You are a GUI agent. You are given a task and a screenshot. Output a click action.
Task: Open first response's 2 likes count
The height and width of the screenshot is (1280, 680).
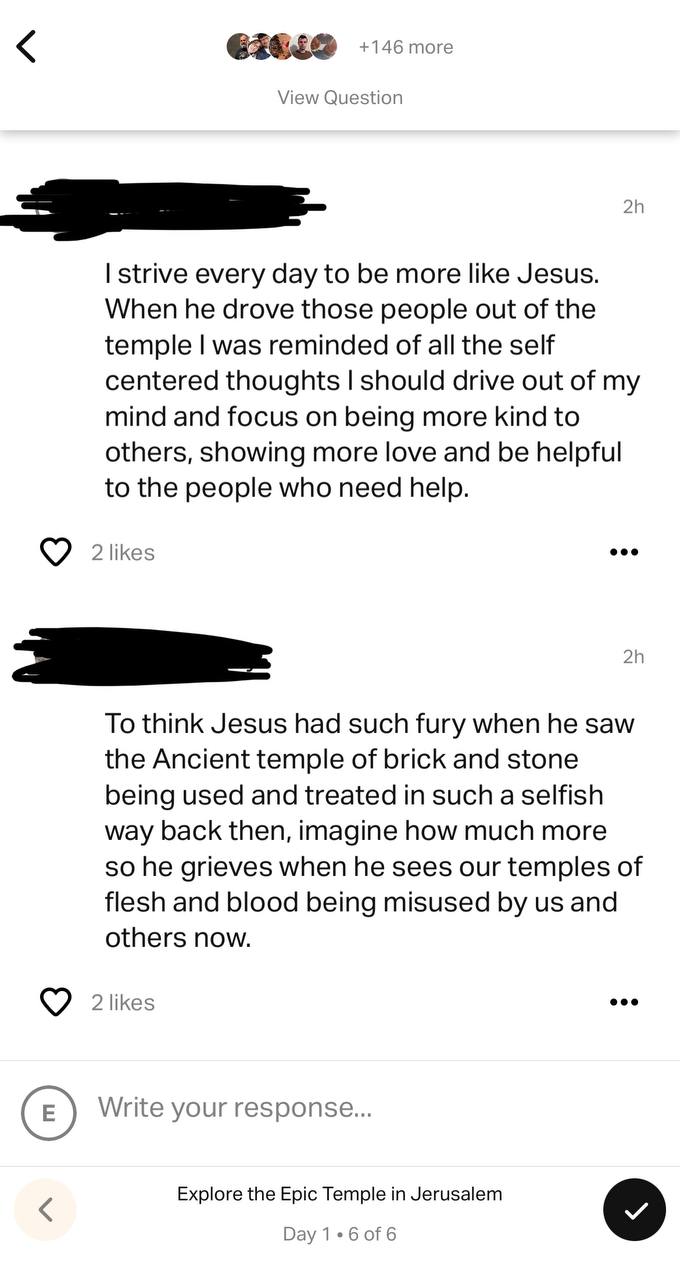click(123, 552)
